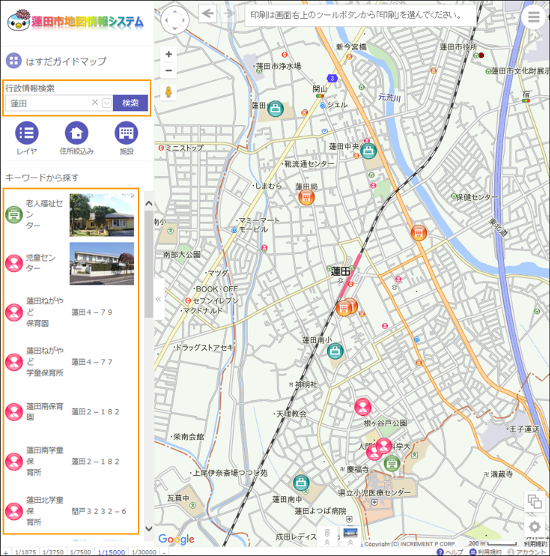Click the green welfare marker near 慶福寺
Viewport: 550px width, 556px height.
tap(392, 463)
